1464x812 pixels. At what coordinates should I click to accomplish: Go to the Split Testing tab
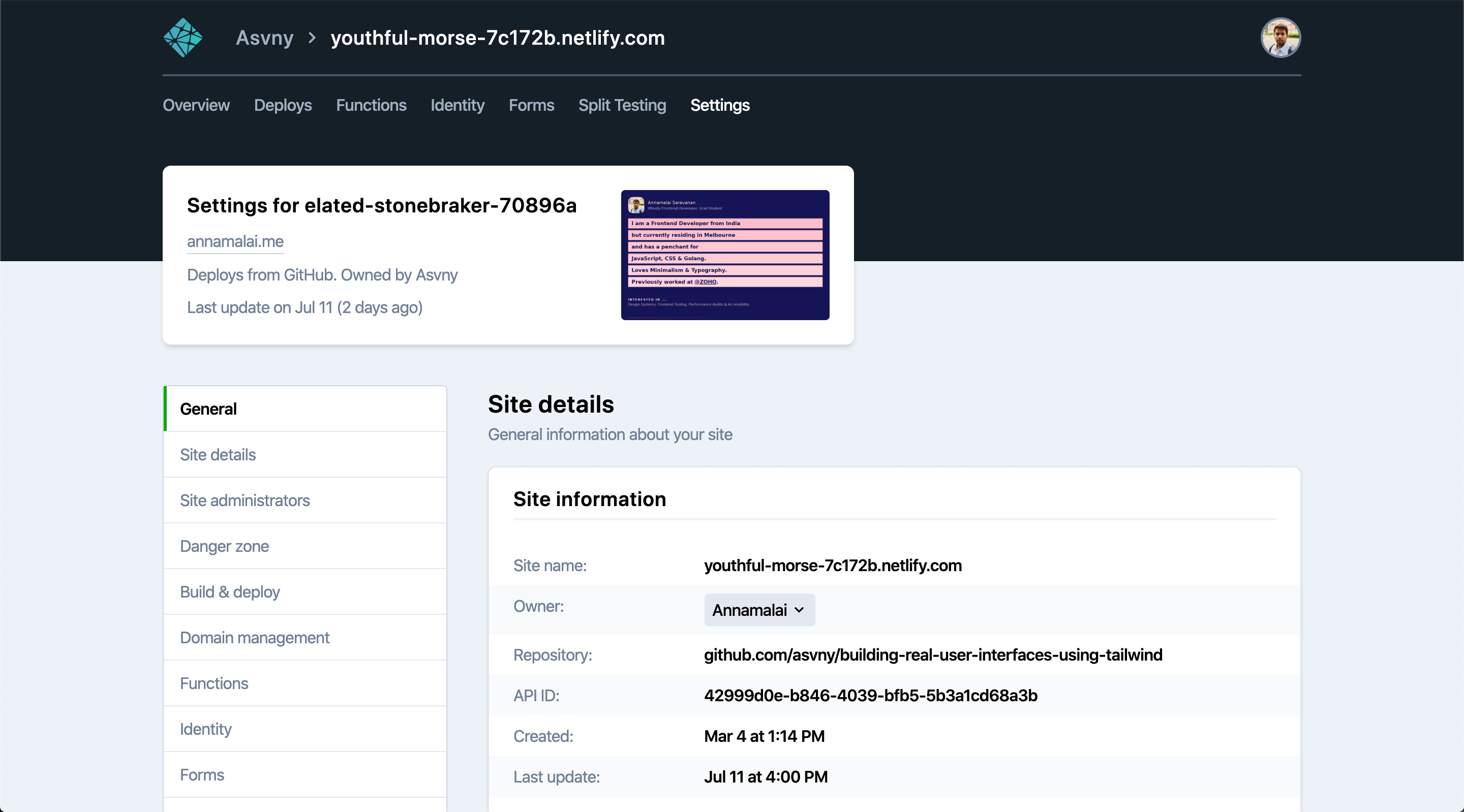[x=622, y=105]
